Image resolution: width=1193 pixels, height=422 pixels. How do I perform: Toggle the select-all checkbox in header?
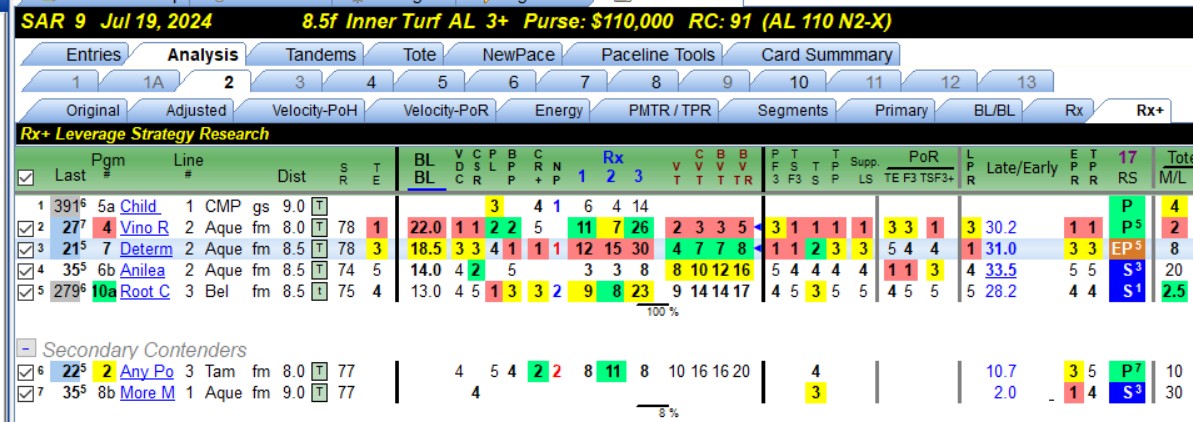click(25, 177)
